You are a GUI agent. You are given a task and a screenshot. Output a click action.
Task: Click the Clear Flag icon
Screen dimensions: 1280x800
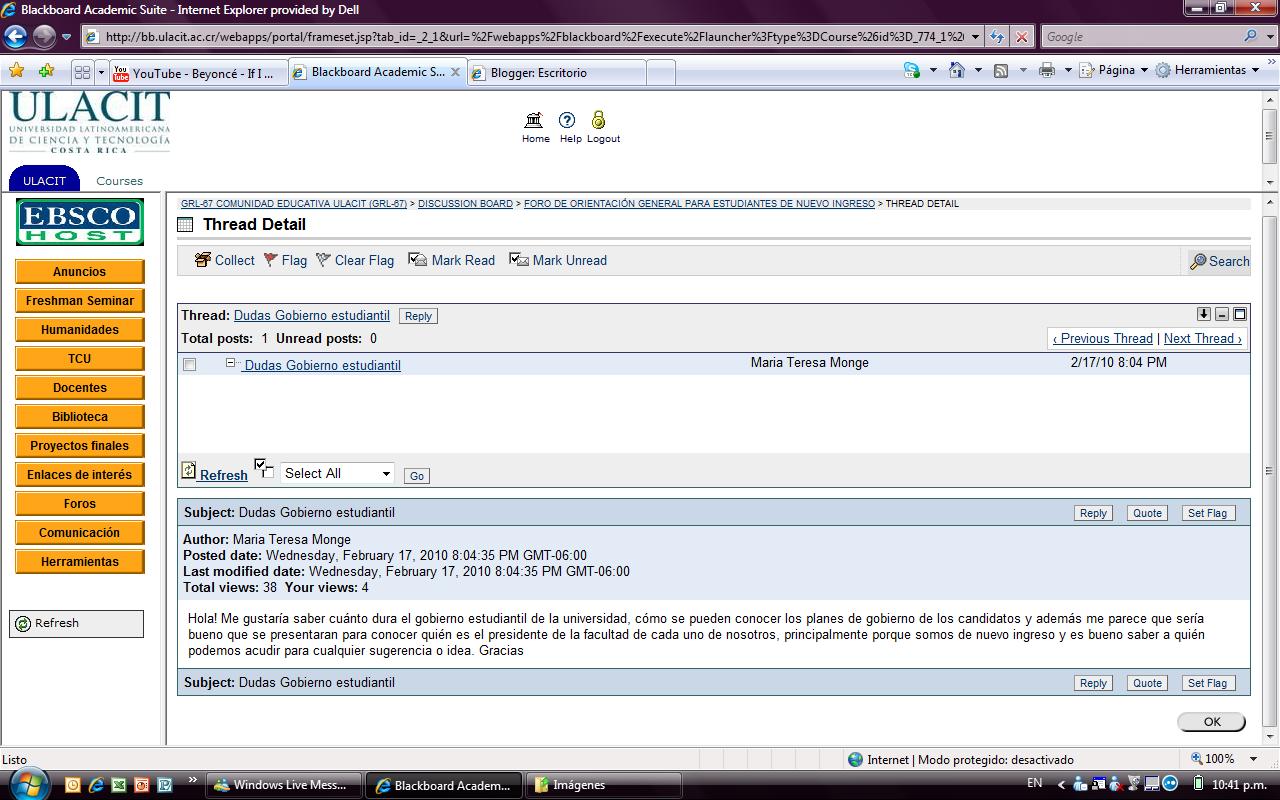(323, 260)
